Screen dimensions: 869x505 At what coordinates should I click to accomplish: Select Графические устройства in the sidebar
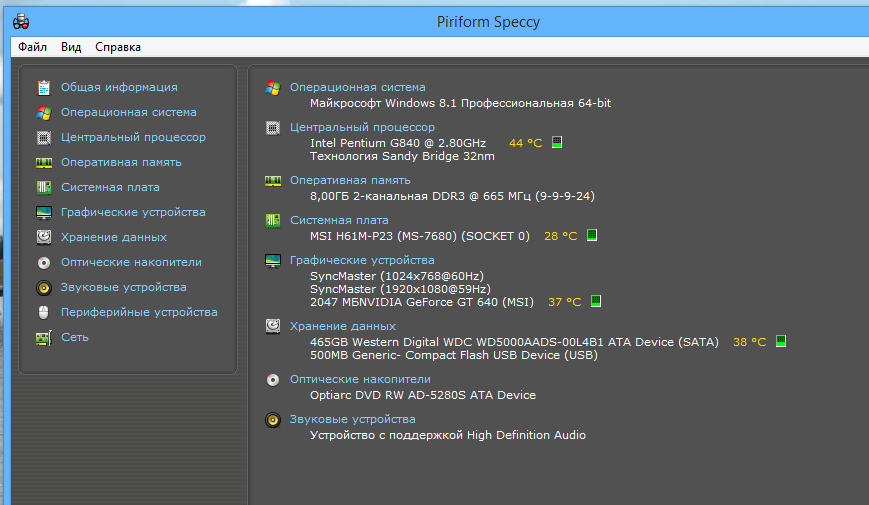[x=133, y=212]
